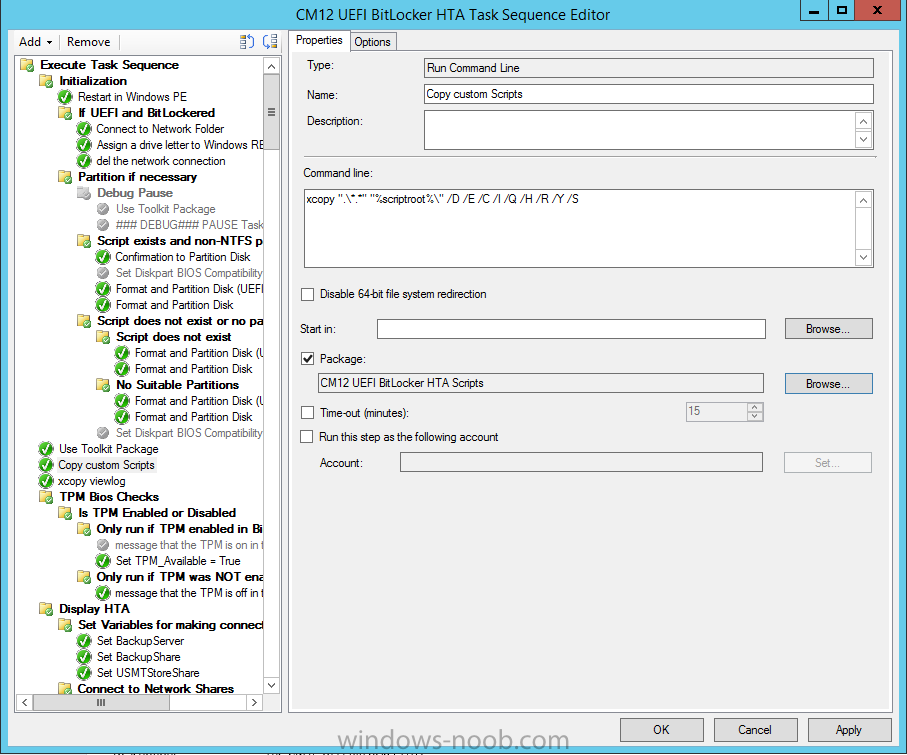This screenshot has height=755, width=907.
Task: Toggle Disable 64-bit file system redirection
Action: point(308,294)
